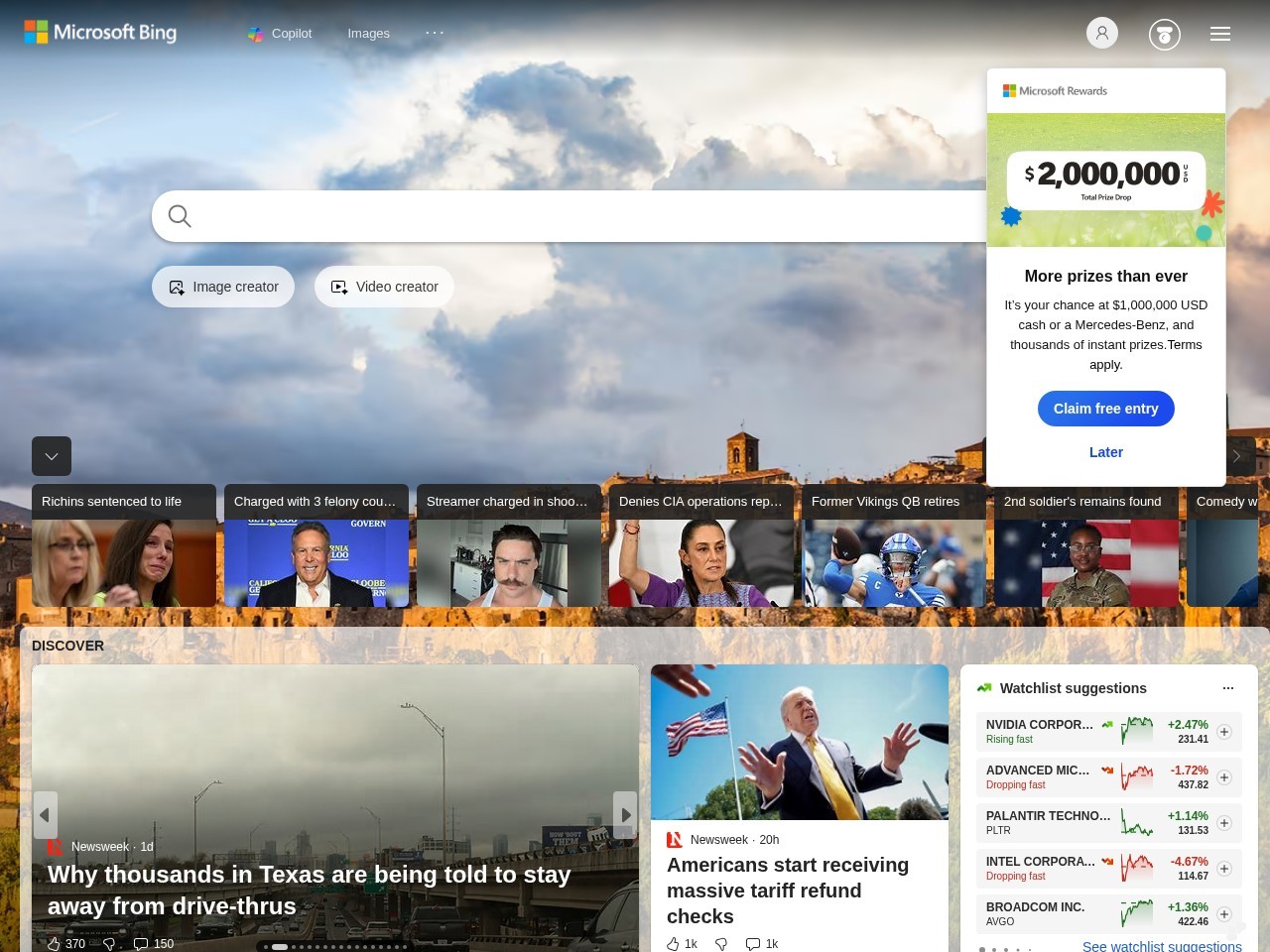This screenshot has height=952, width=1270.
Task: Dismiss Rewards popup with Later
Action: pyautogui.click(x=1106, y=452)
